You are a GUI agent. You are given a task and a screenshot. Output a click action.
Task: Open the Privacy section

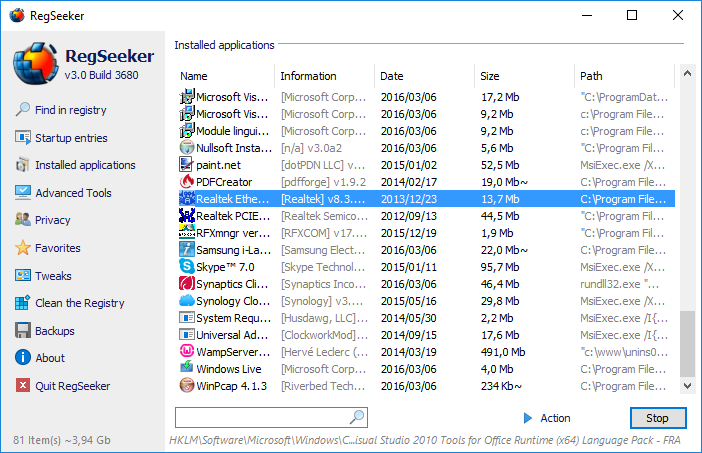pos(52,220)
